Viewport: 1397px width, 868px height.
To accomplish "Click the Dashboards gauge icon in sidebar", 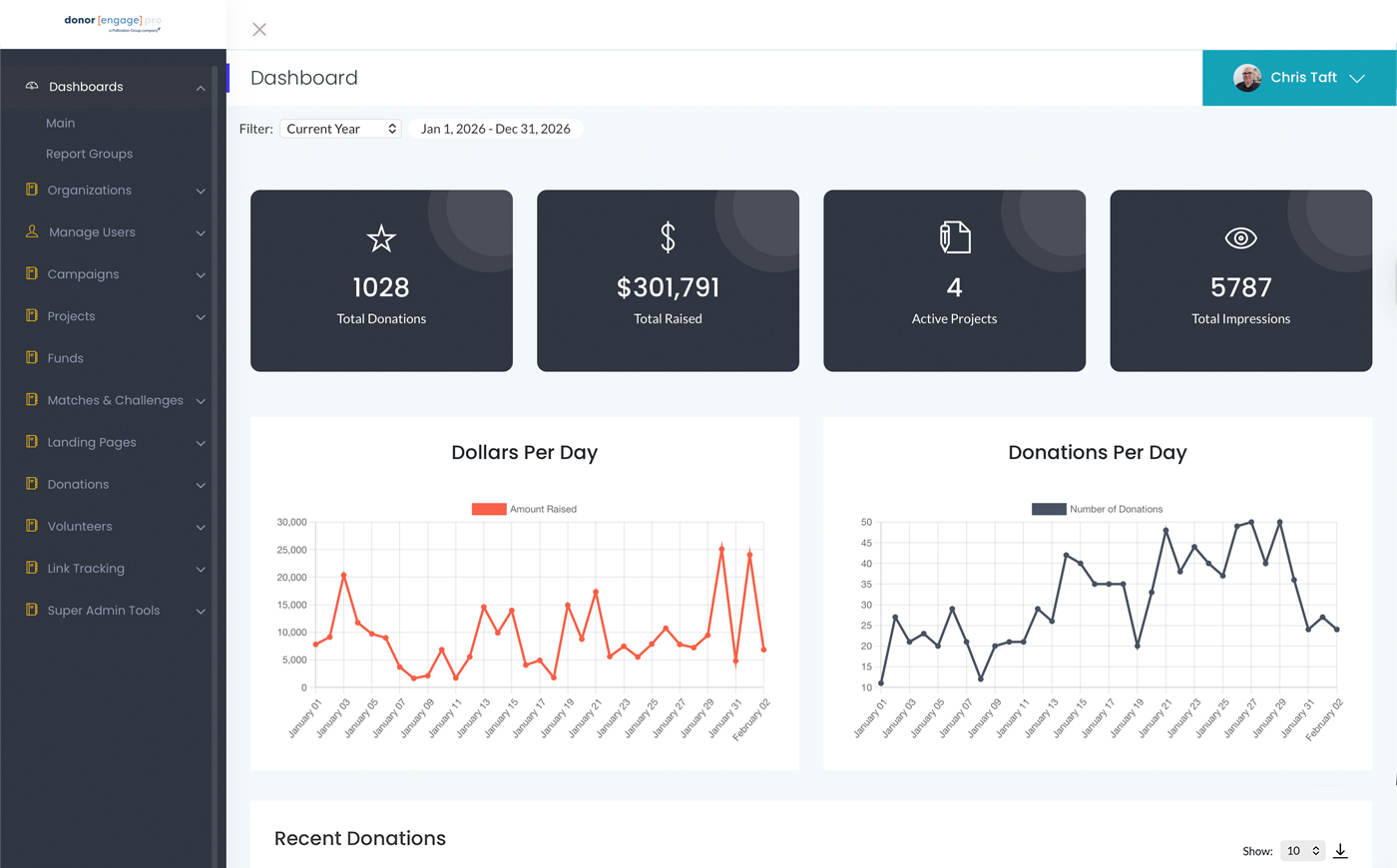I will [x=32, y=87].
